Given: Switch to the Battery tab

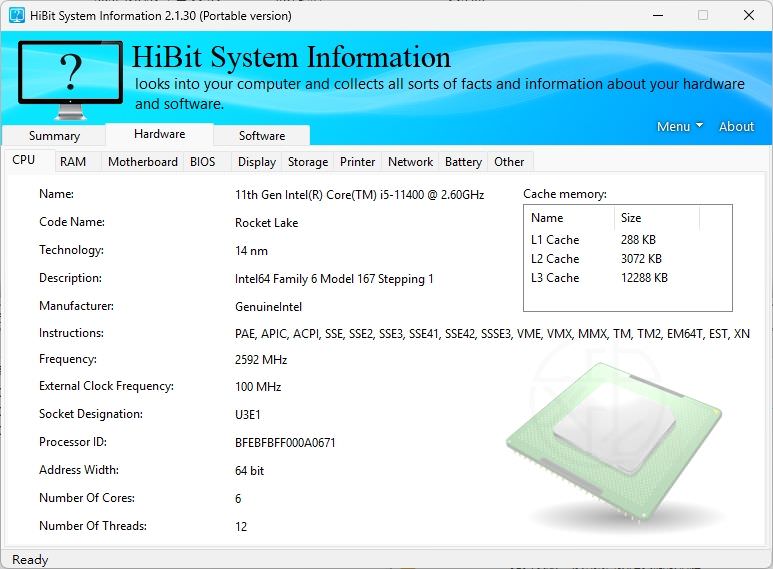Looking at the screenshot, I should [x=463, y=162].
